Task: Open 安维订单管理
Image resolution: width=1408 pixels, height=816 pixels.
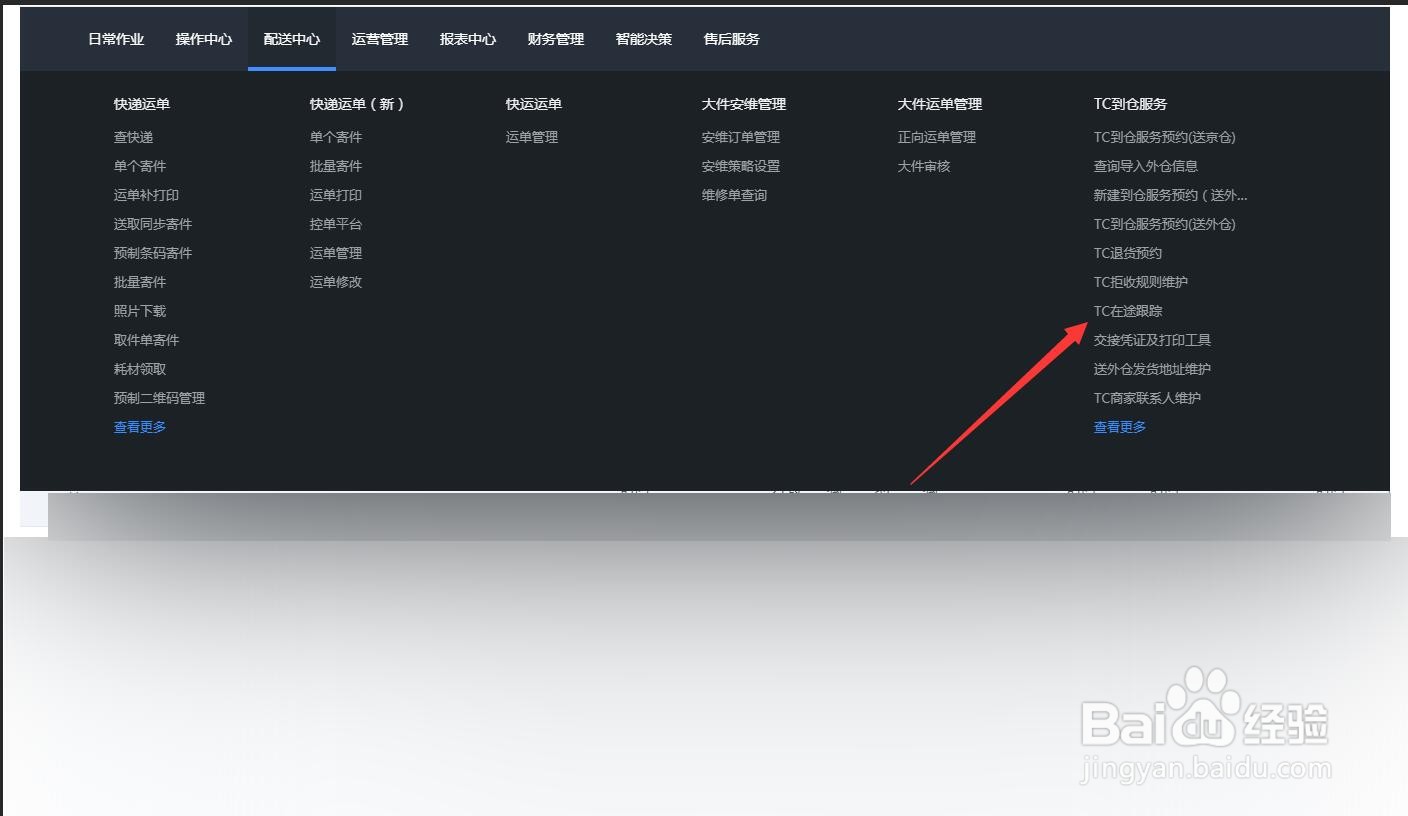Action: pyautogui.click(x=741, y=137)
